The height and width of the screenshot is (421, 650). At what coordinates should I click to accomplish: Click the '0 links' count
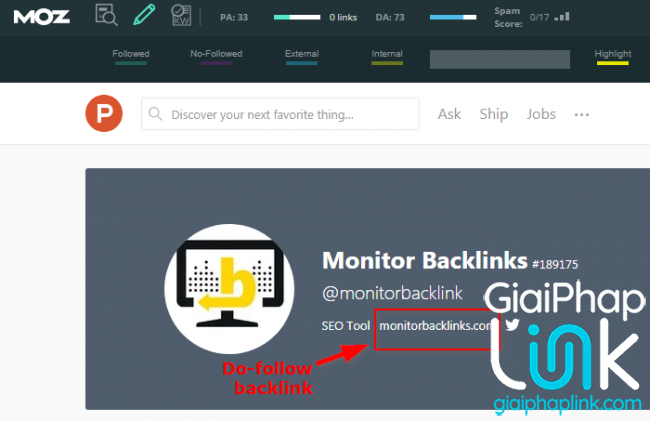click(x=343, y=17)
